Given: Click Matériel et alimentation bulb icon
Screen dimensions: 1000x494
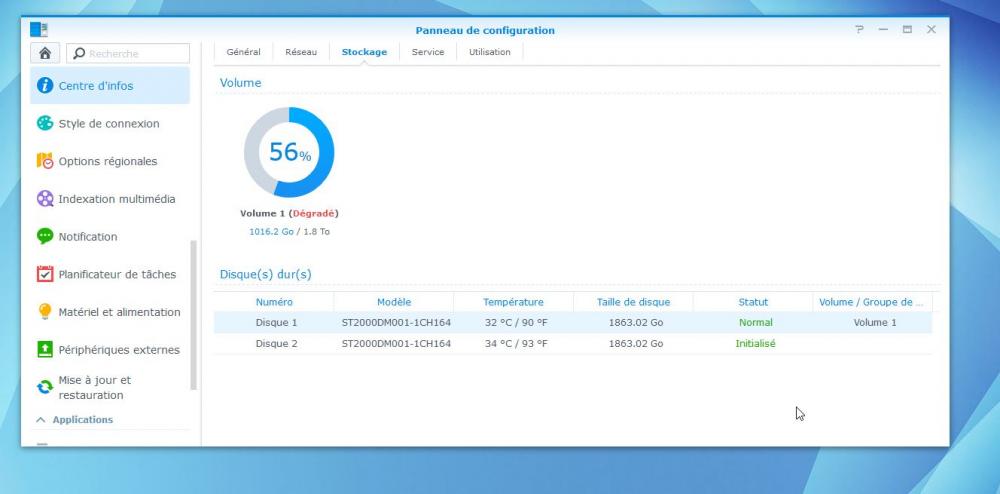Looking at the screenshot, I should [45, 312].
